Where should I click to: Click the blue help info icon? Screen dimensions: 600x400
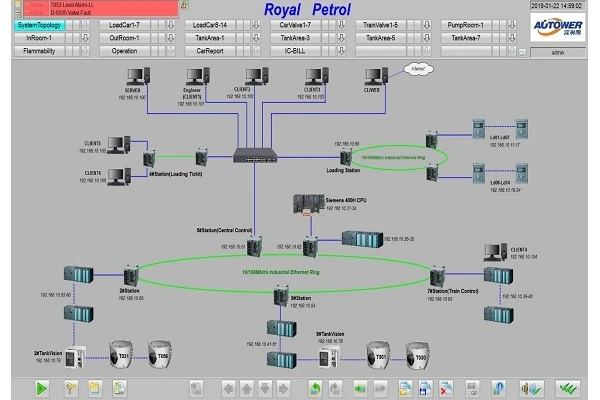point(498,389)
